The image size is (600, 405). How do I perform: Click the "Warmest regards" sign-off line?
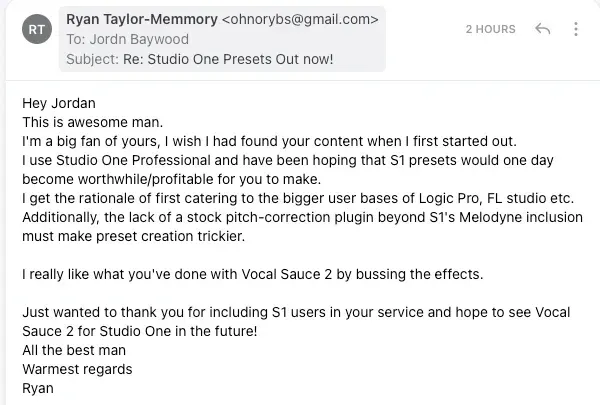[x=77, y=369]
